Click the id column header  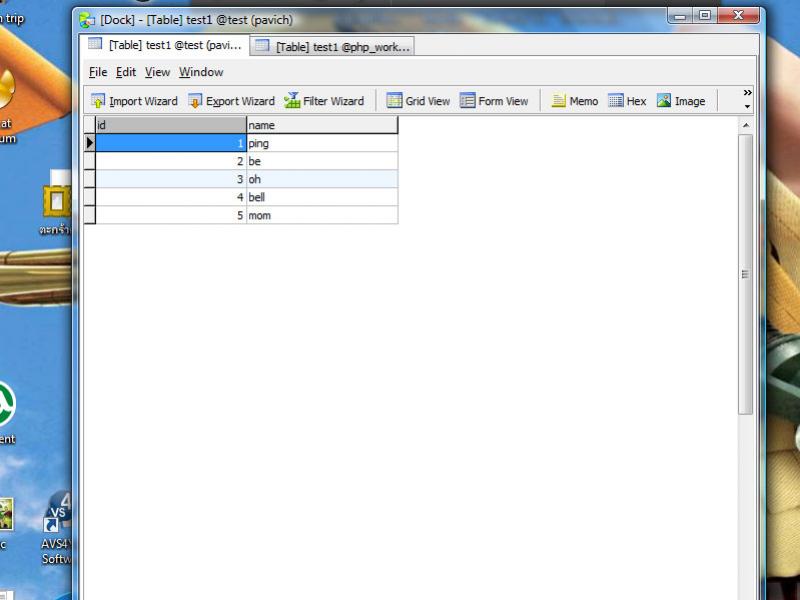170,125
